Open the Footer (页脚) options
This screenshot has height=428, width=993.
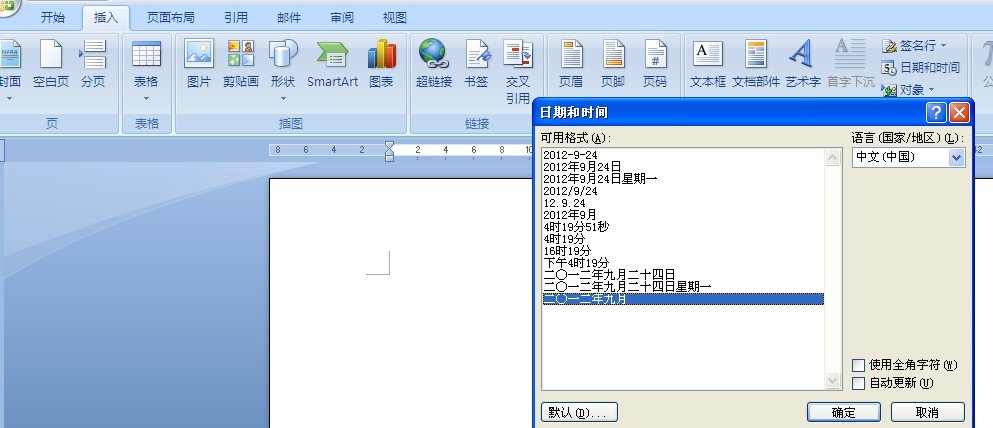pyautogui.click(x=612, y=63)
